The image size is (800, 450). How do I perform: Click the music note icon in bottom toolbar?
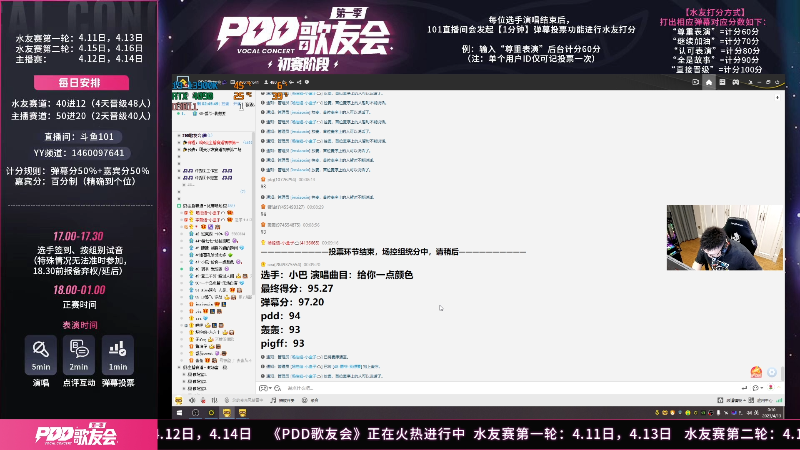[273, 401]
